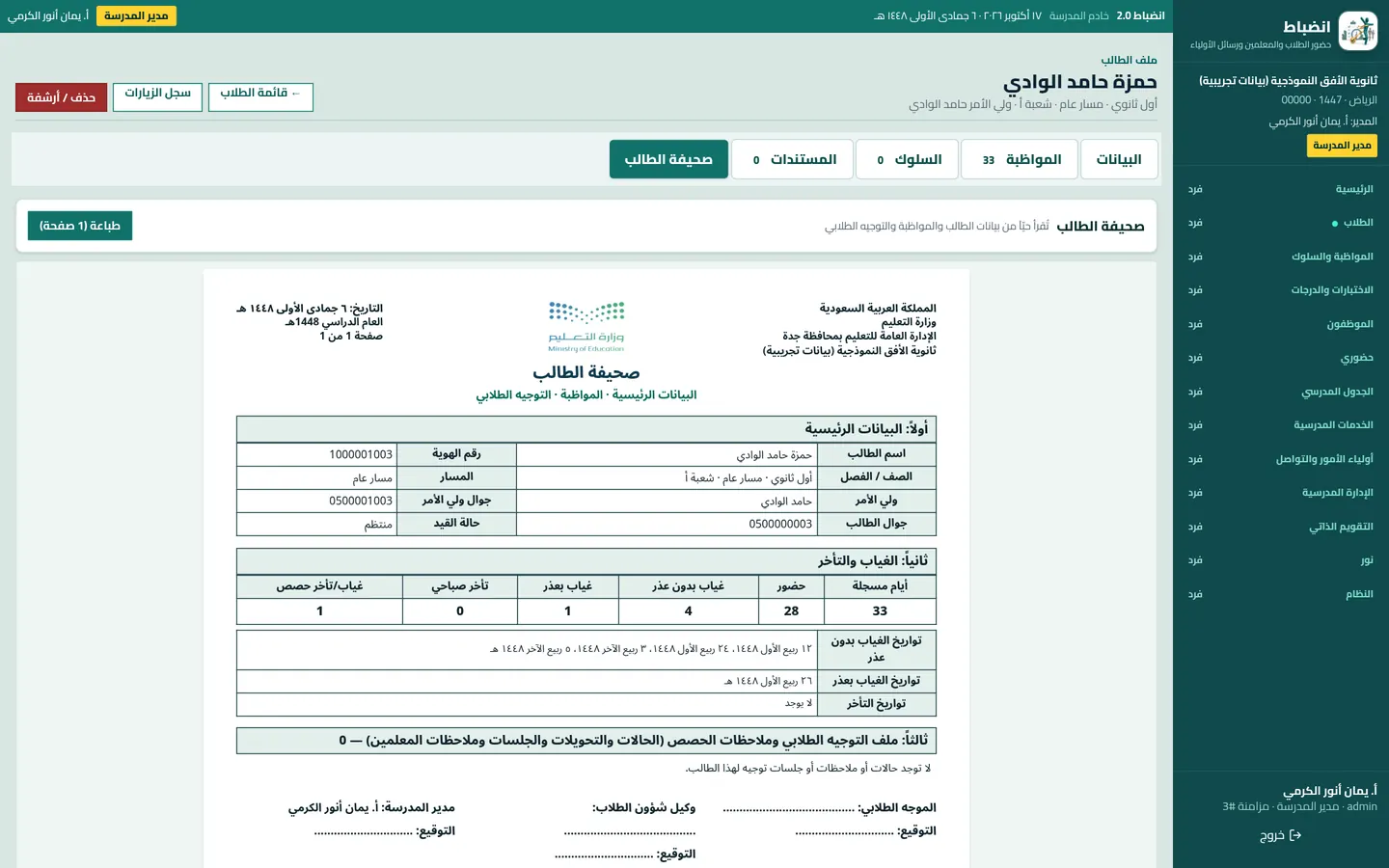Viewport: 1389px width, 868px height.
Task: Switch to the المستندات tab
Action: (x=793, y=159)
